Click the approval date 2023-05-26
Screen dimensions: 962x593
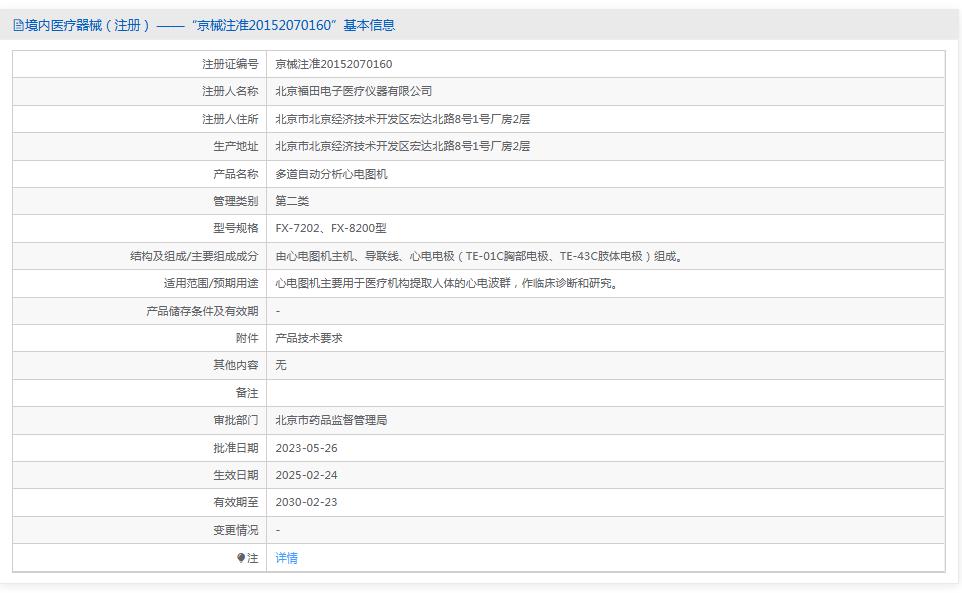[306, 448]
